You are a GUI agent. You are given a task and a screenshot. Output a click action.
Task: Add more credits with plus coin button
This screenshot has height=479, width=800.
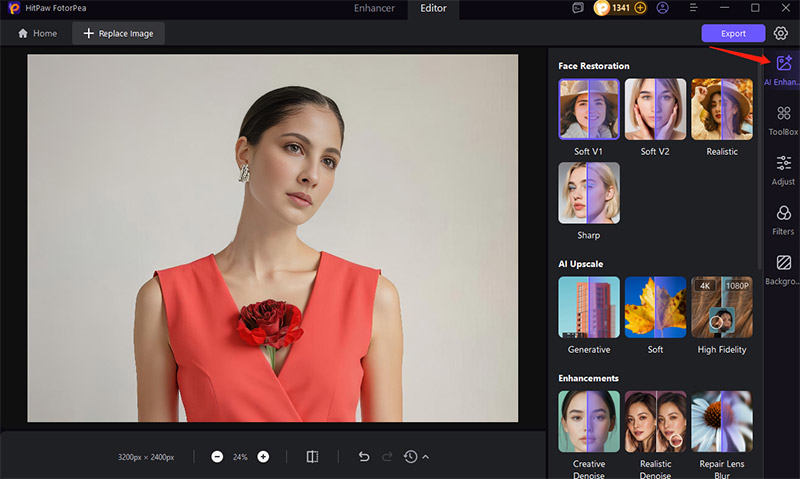click(x=641, y=8)
